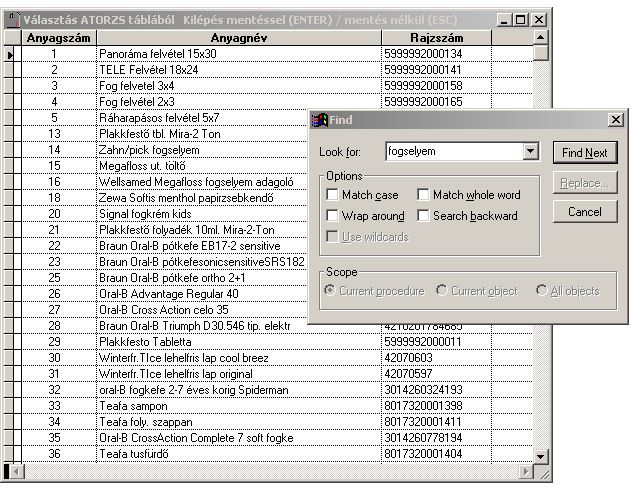The image size is (632, 487).
Task: Click Oral-B Cross Action celo 35
Action: coord(202,310)
